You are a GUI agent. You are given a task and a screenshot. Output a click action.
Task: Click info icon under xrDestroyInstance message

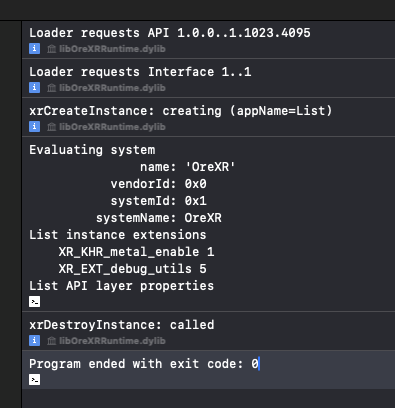click(x=34, y=341)
